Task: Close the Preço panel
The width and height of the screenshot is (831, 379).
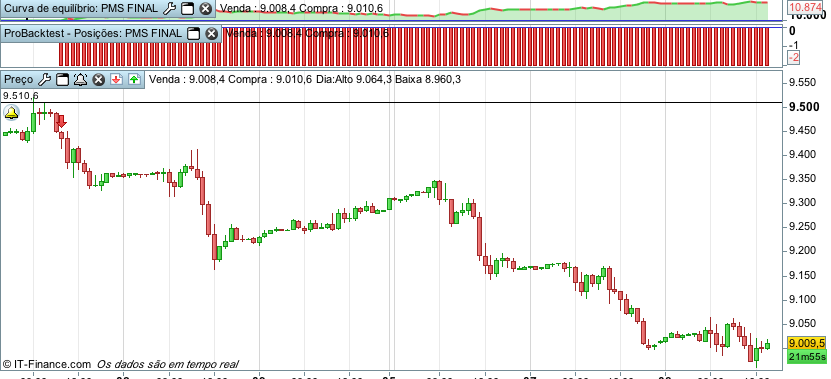Action: click(x=99, y=80)
